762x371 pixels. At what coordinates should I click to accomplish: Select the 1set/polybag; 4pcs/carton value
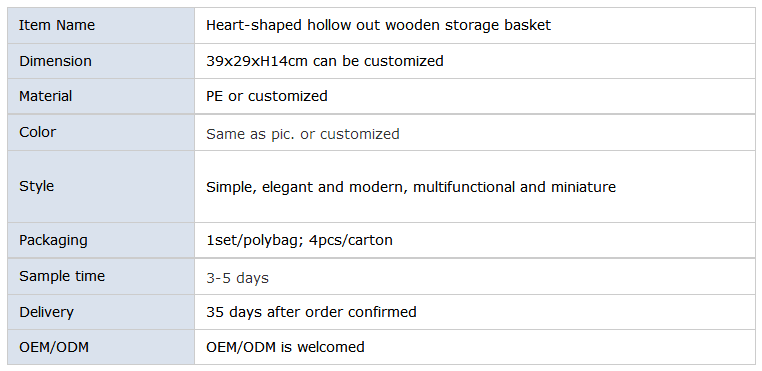click(299, 240)
